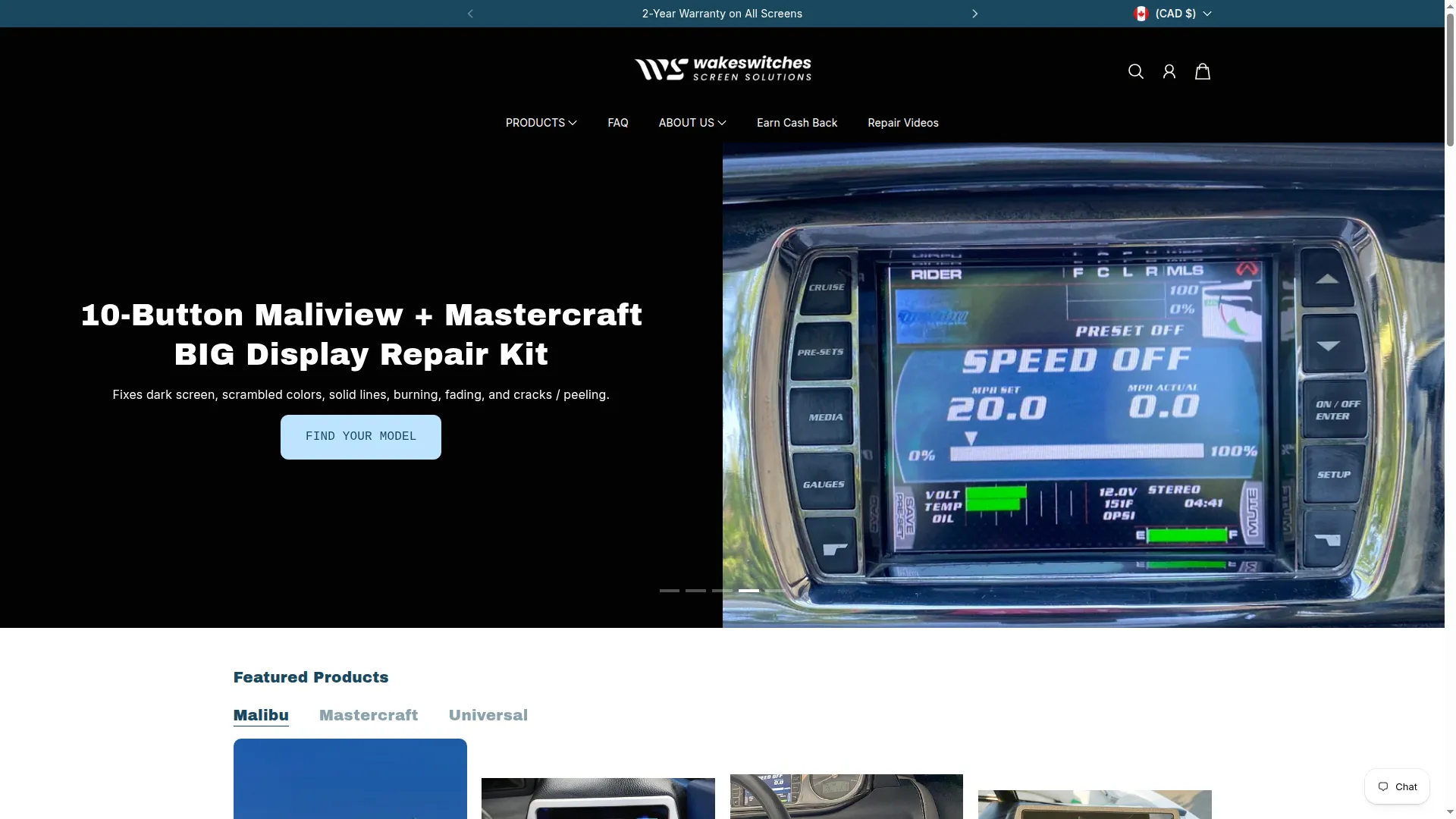Screen dimensions: 1456x819
Task: Open the shopping bag cart icon
Action: click(x=1202, y=71)
